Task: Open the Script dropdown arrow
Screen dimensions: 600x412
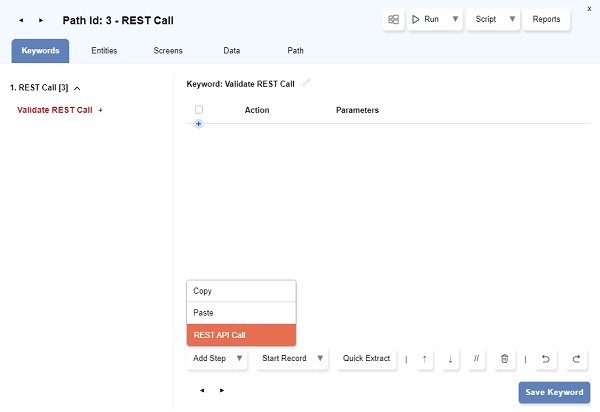Action: click(x=512, y=19)
